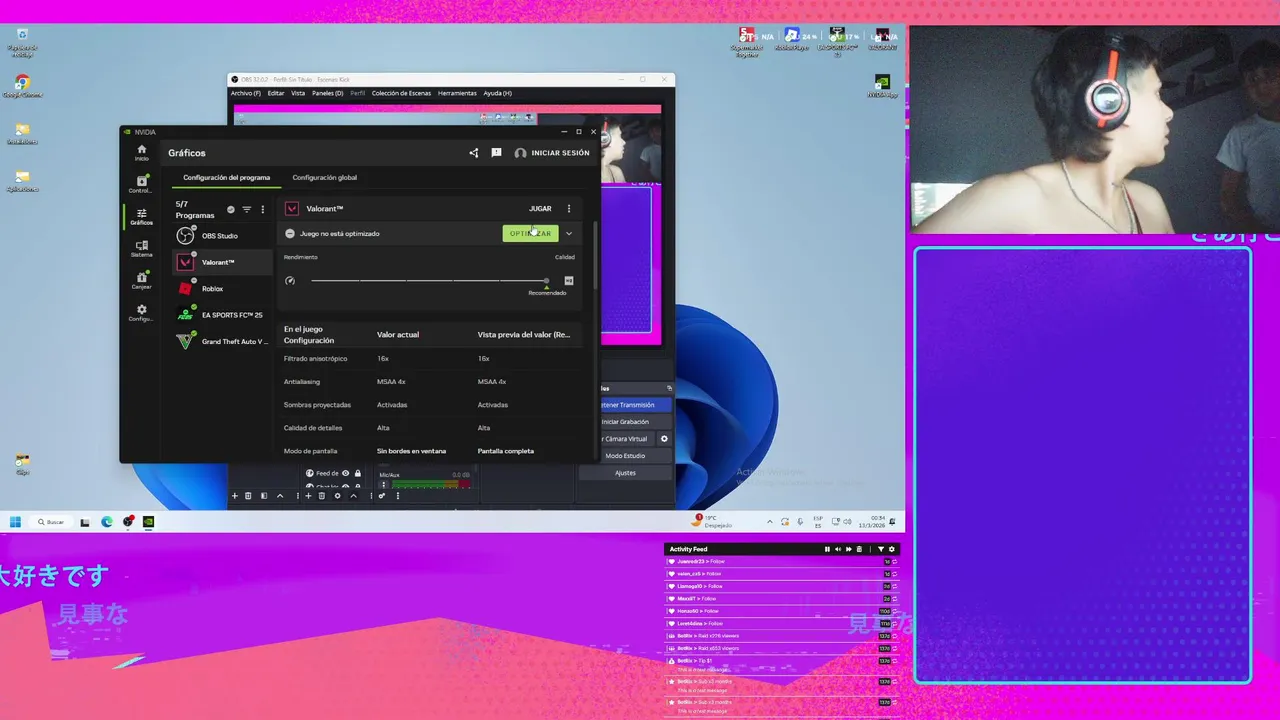Open Papelera de reciclaje on desktop
The height and width of the screenshot is (720, 1280).
point(22,40)
